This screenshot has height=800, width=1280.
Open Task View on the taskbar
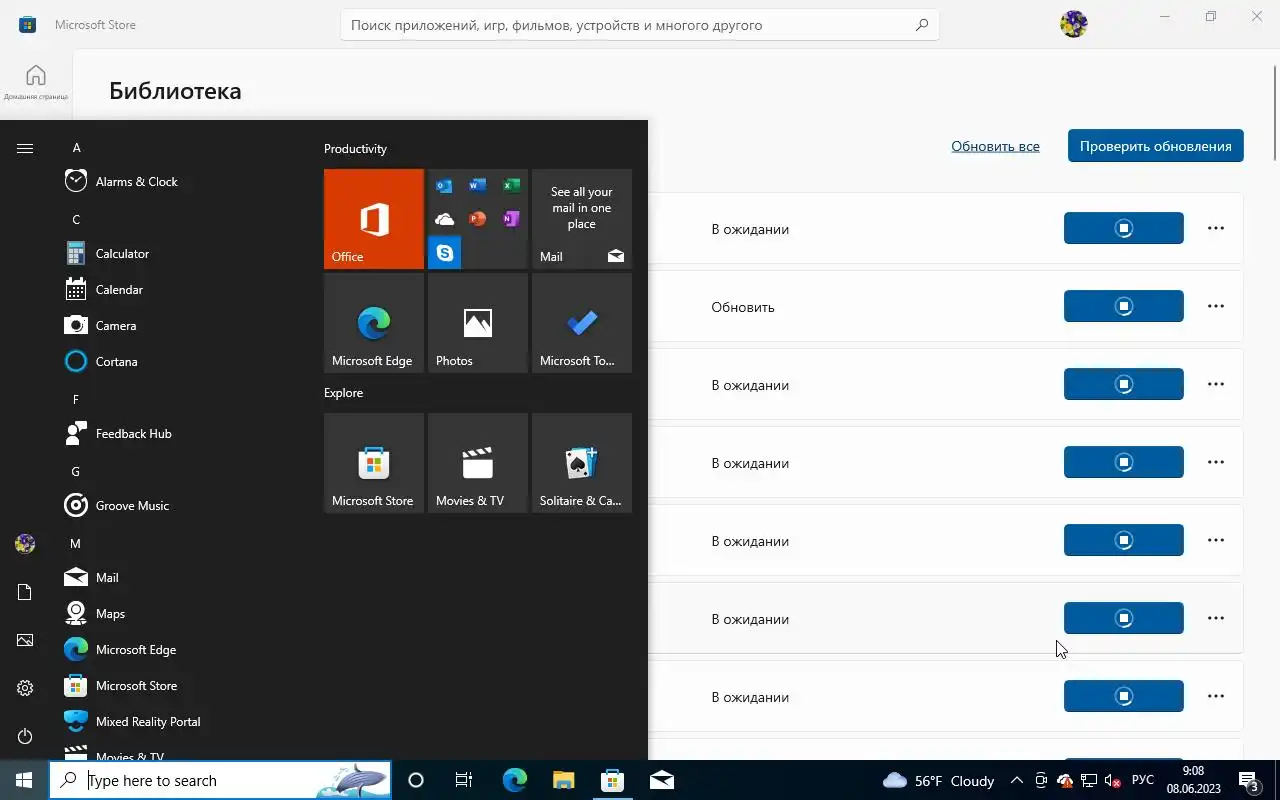pos(464,780)
